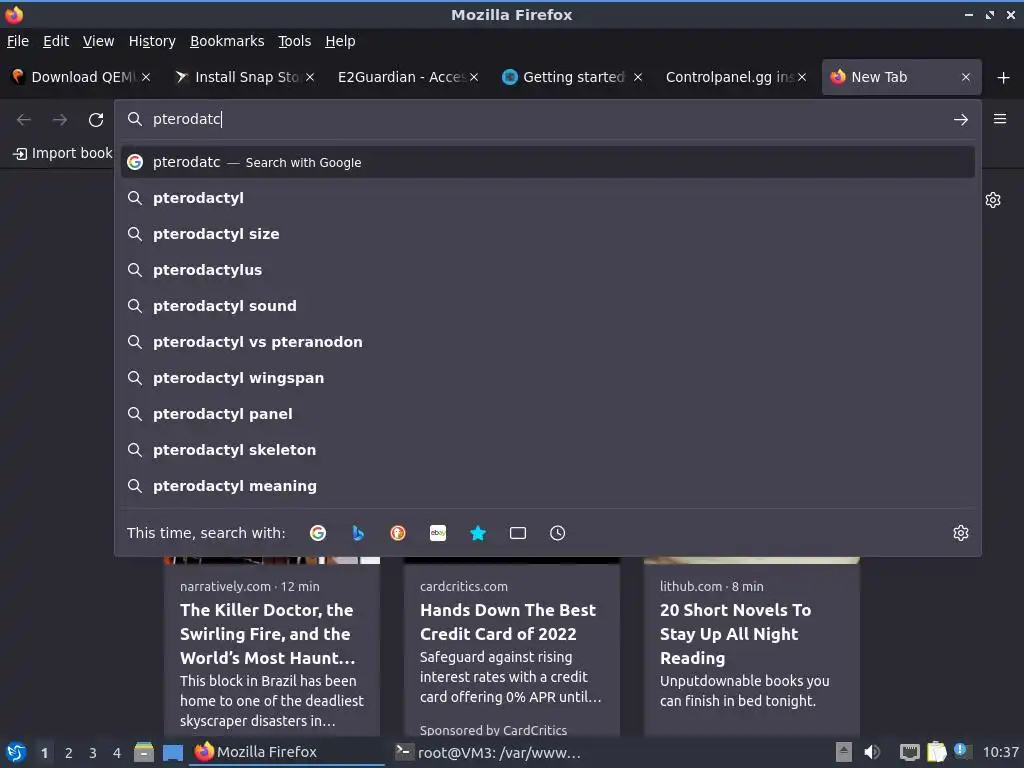Open the View menu
Screen dimensions: 1024x768
pos(99,41)
